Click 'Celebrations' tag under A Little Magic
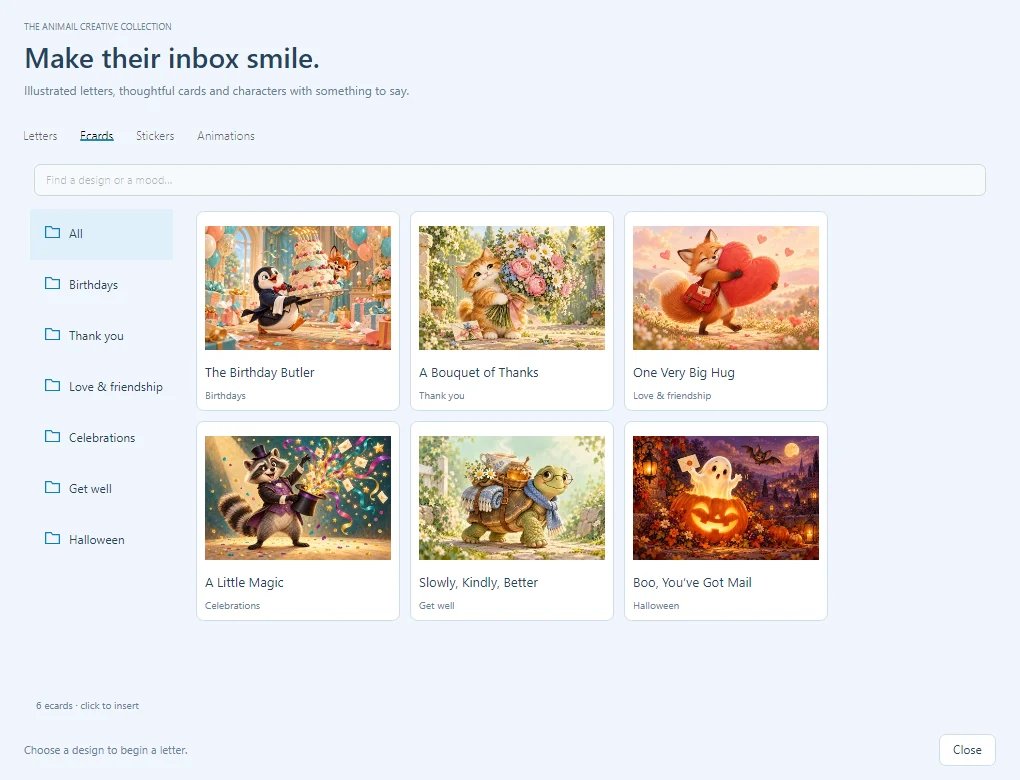1020x780 pixels. click(232, 606)
